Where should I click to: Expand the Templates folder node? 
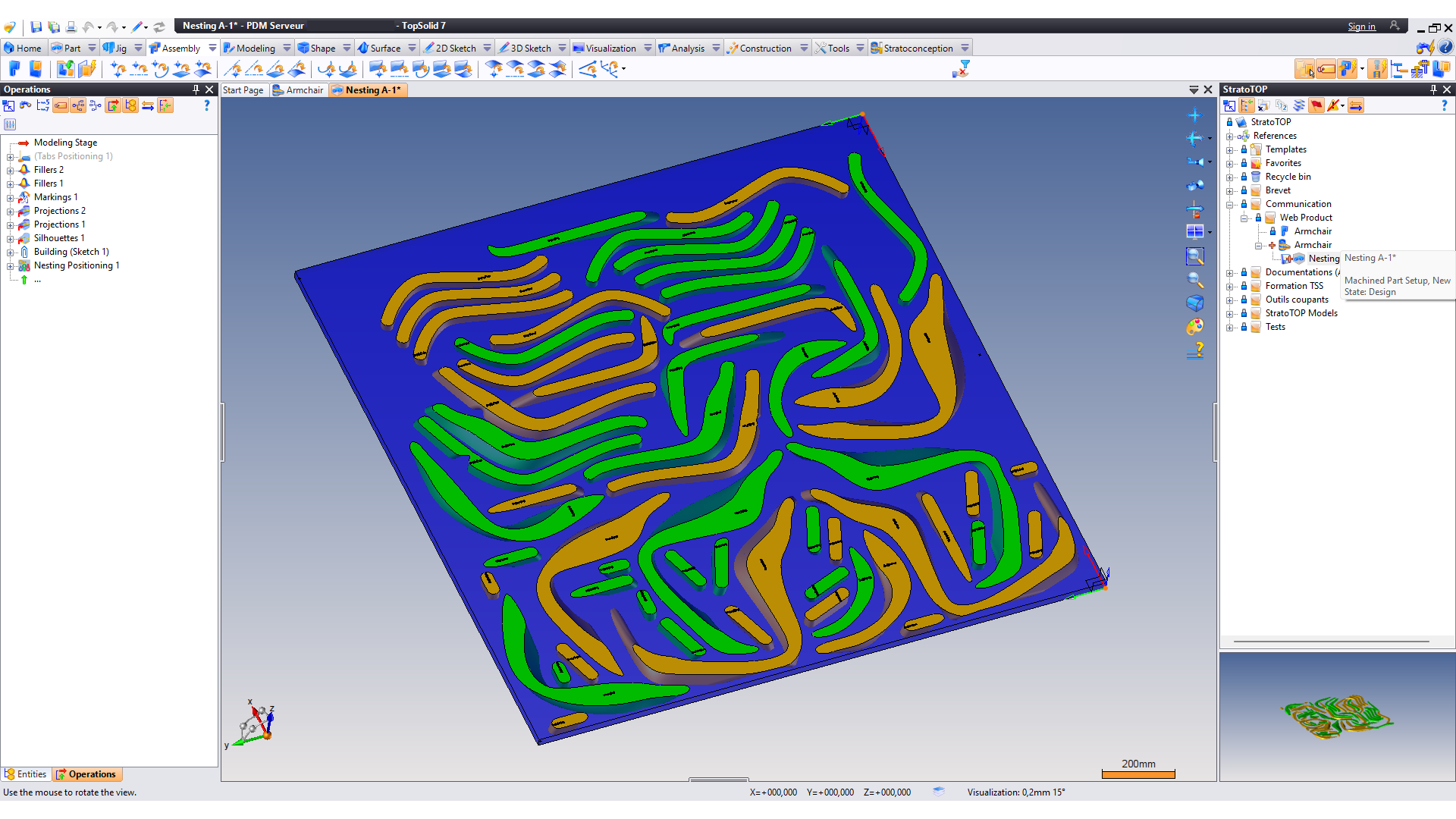point(1230,149)
